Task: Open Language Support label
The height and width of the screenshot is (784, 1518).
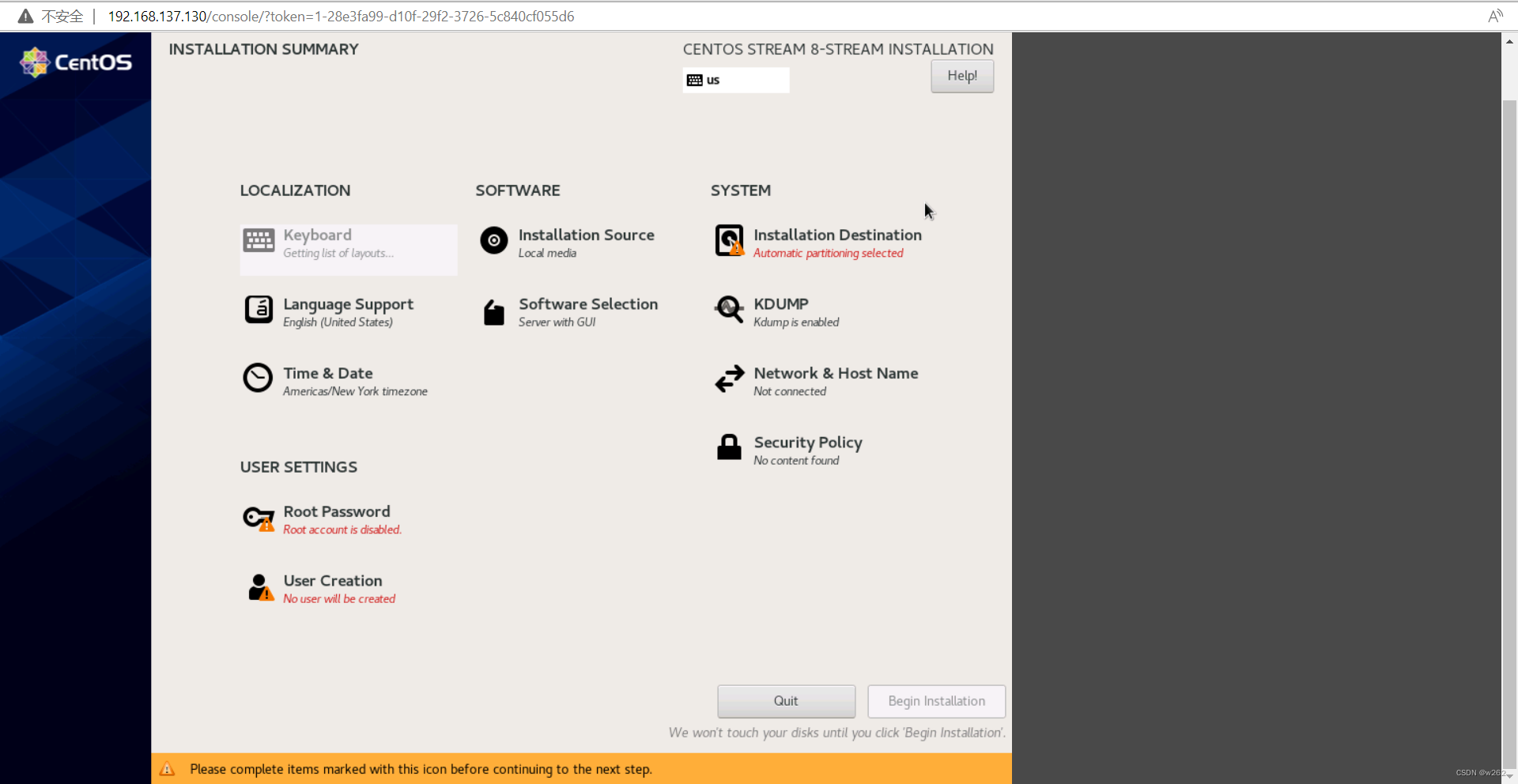Action: coord(349,304)
